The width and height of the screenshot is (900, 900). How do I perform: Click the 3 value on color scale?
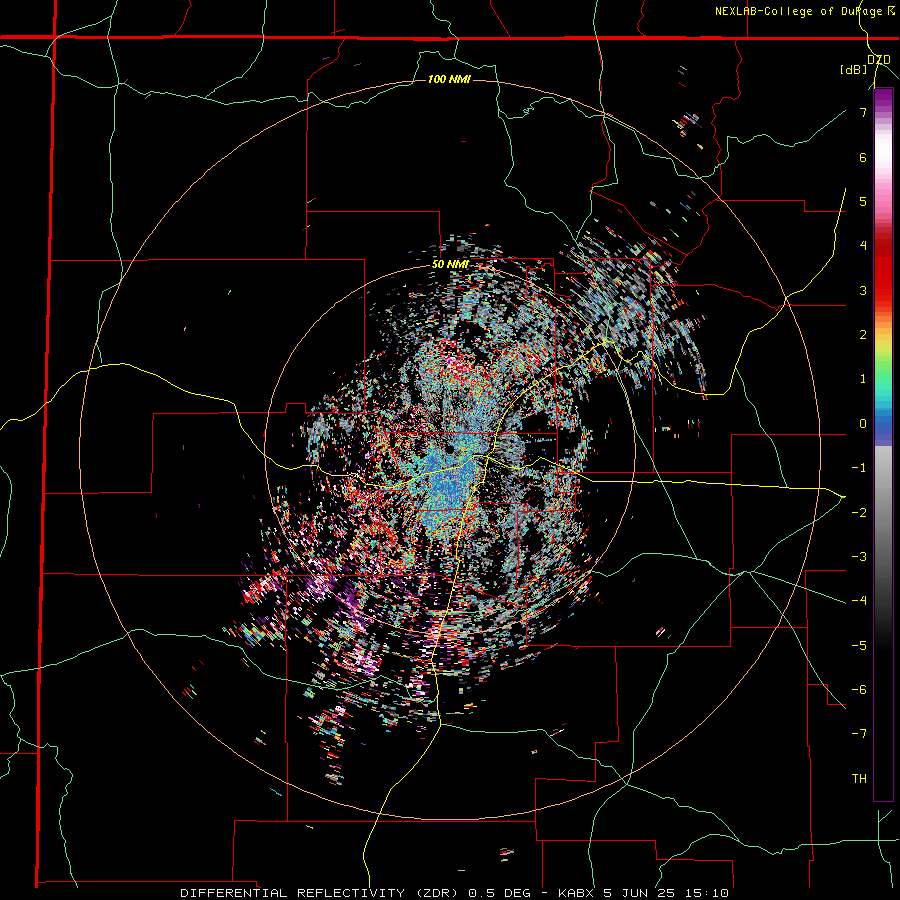[x=863, y=290]
